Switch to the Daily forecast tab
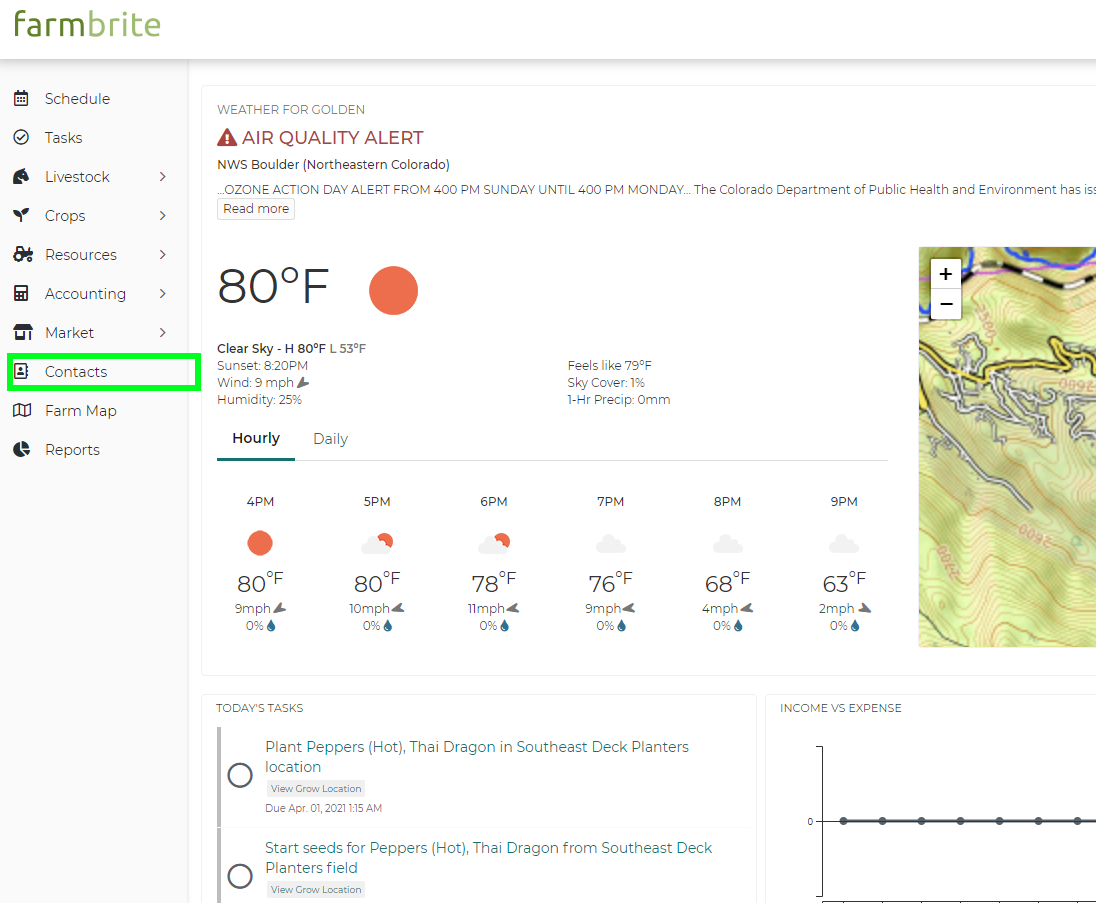The width and height of the screenshot is (1096, 903). pos(331,439)
